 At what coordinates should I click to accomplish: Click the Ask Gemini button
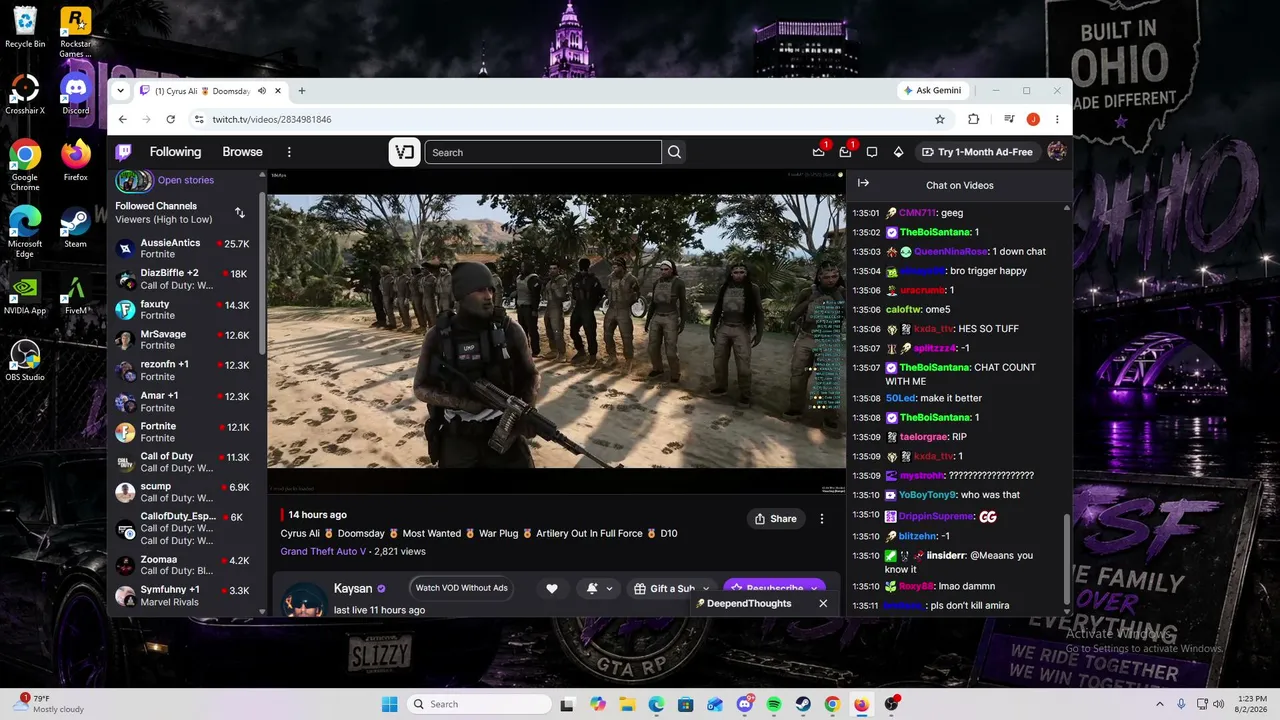[x=932, y=91]
